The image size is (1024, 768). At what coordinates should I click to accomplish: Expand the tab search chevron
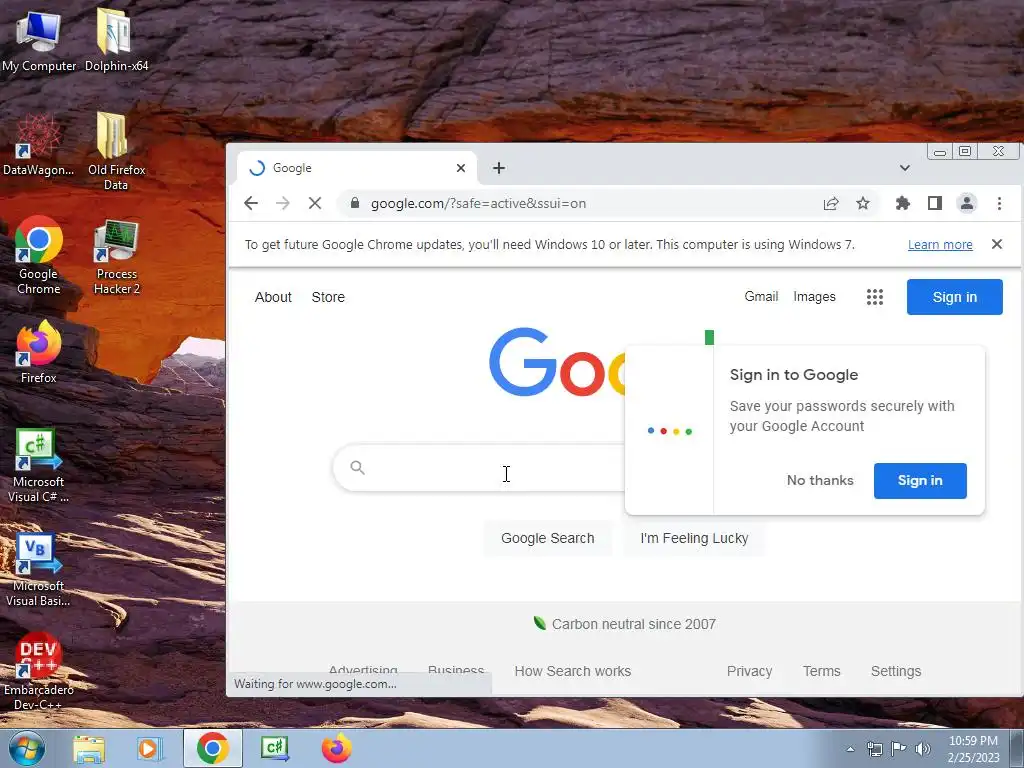point(904,168)
